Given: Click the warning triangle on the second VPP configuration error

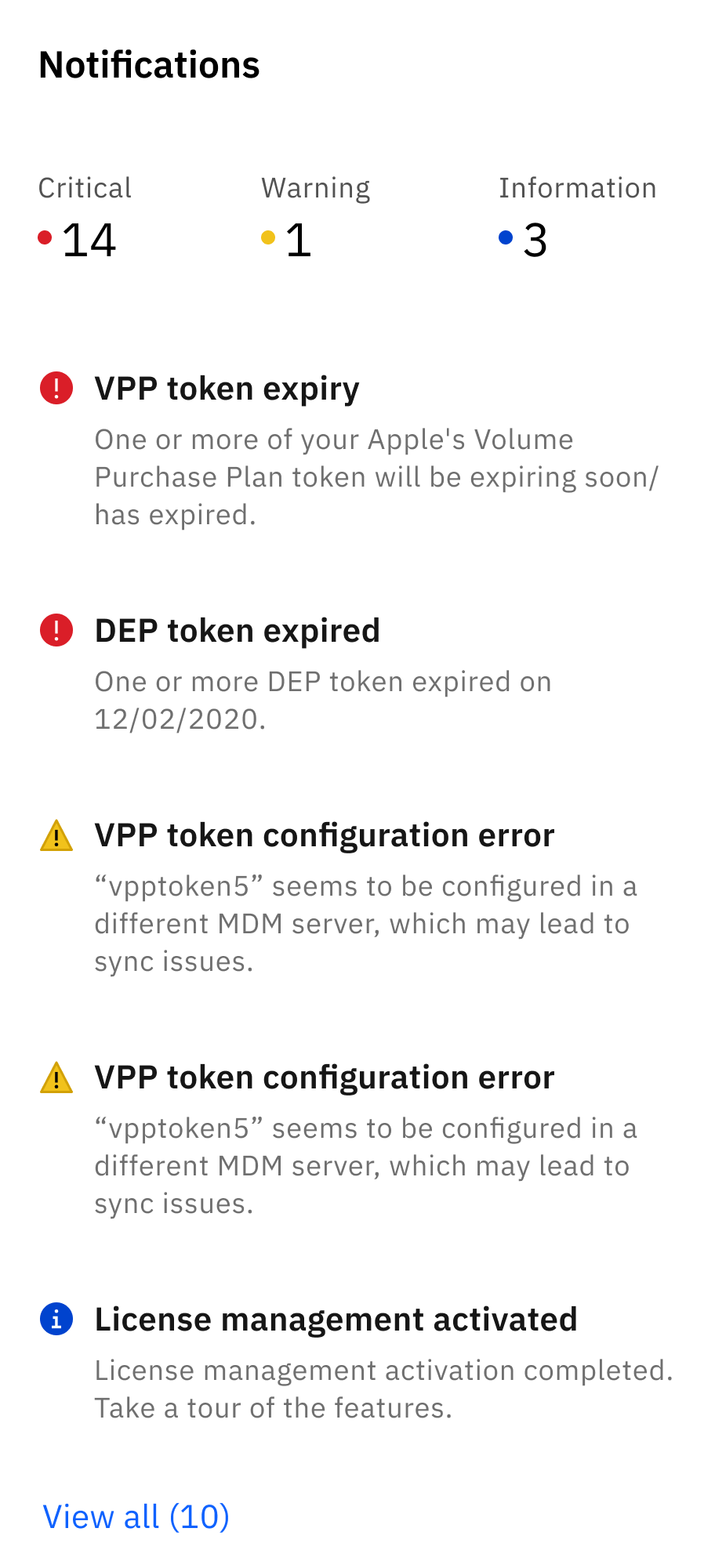Looking at the screenshot, I should pos(56,1077).
